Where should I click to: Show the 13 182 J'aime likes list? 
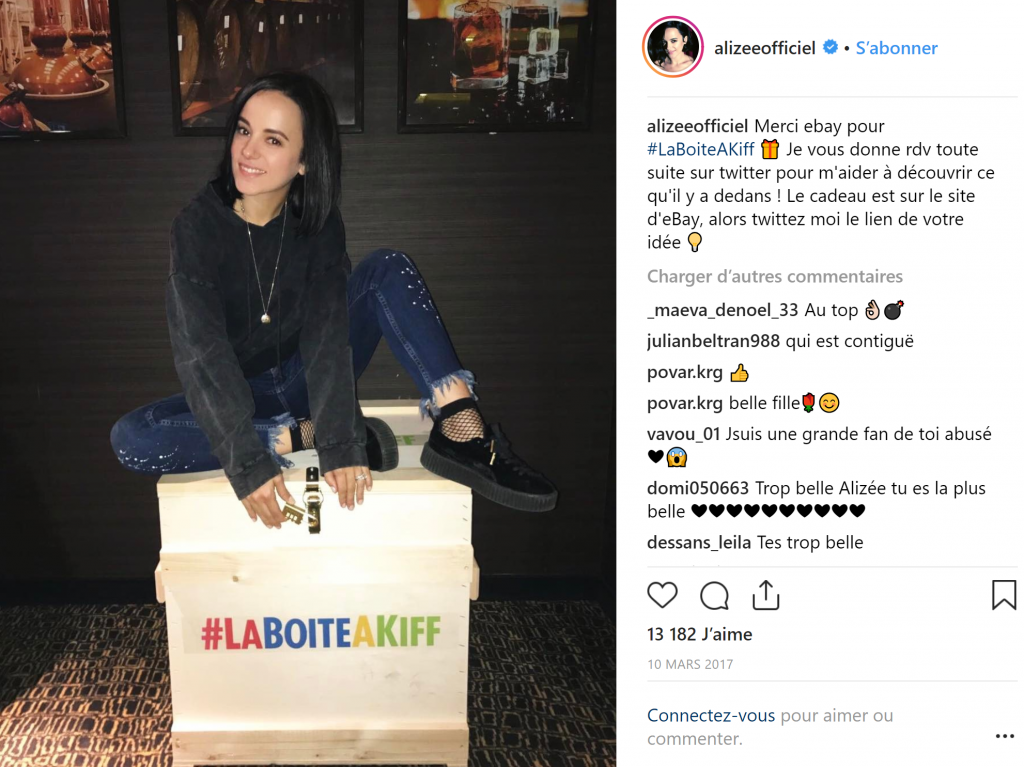[x=699, y=634]
